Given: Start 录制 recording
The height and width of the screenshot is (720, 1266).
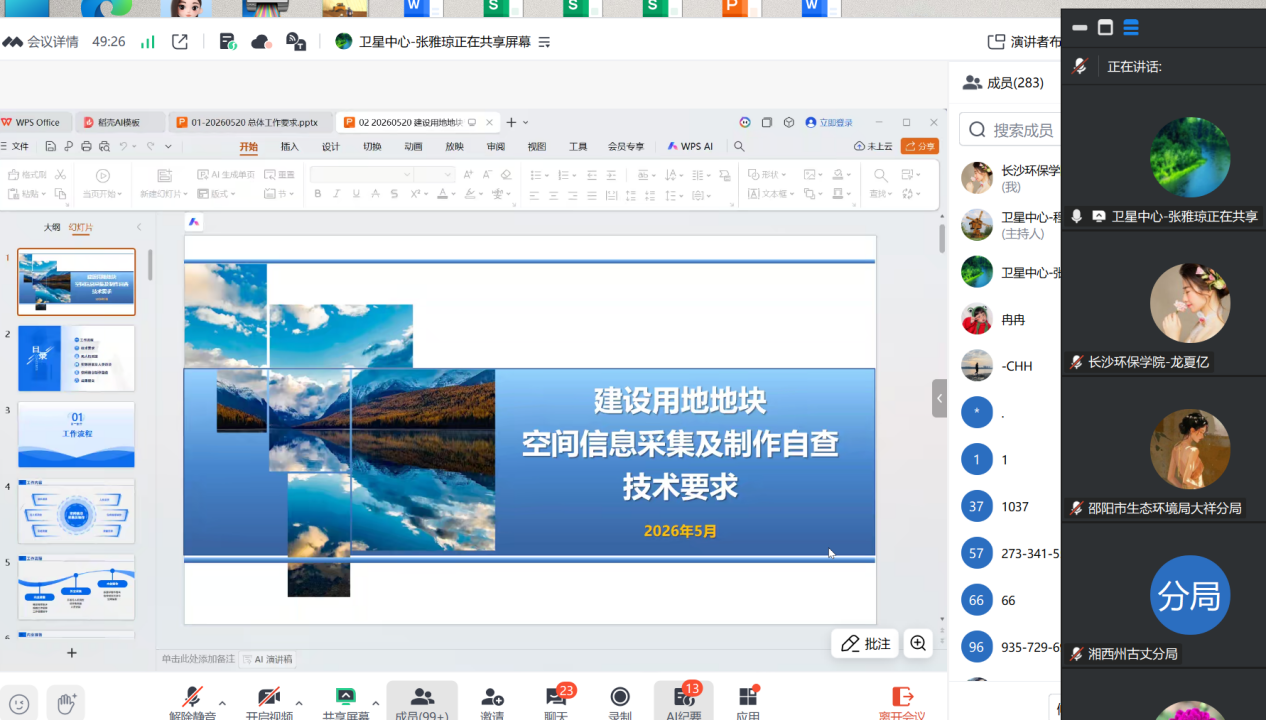Looking at the screenshot, I should tap(620, 702).
